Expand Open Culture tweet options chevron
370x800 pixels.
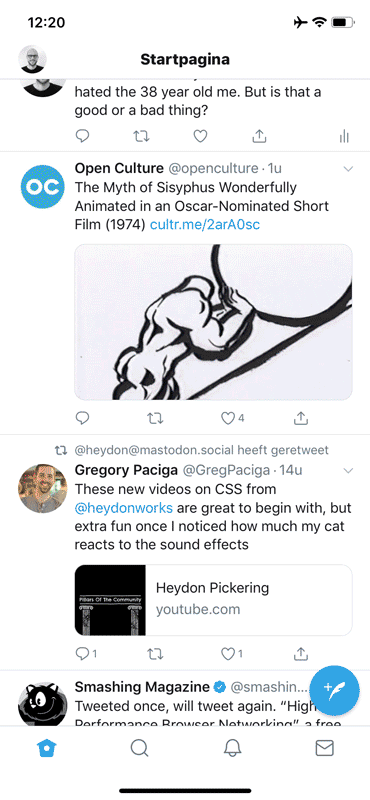point(349,169)
